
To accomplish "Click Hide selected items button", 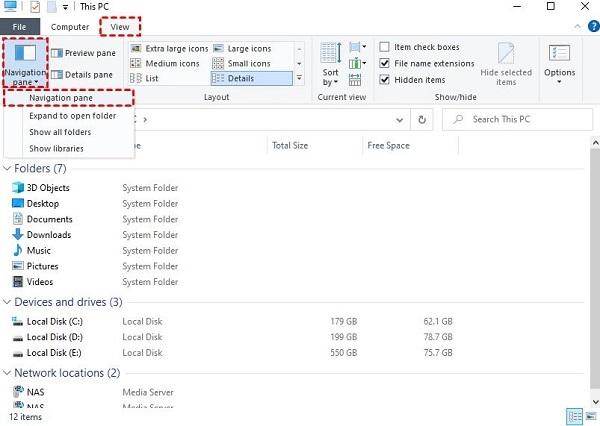I will (x=506, y=64).
